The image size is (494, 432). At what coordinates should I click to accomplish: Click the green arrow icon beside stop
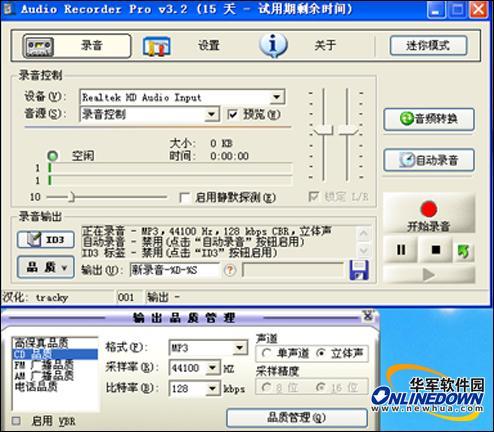coord(464,250)
